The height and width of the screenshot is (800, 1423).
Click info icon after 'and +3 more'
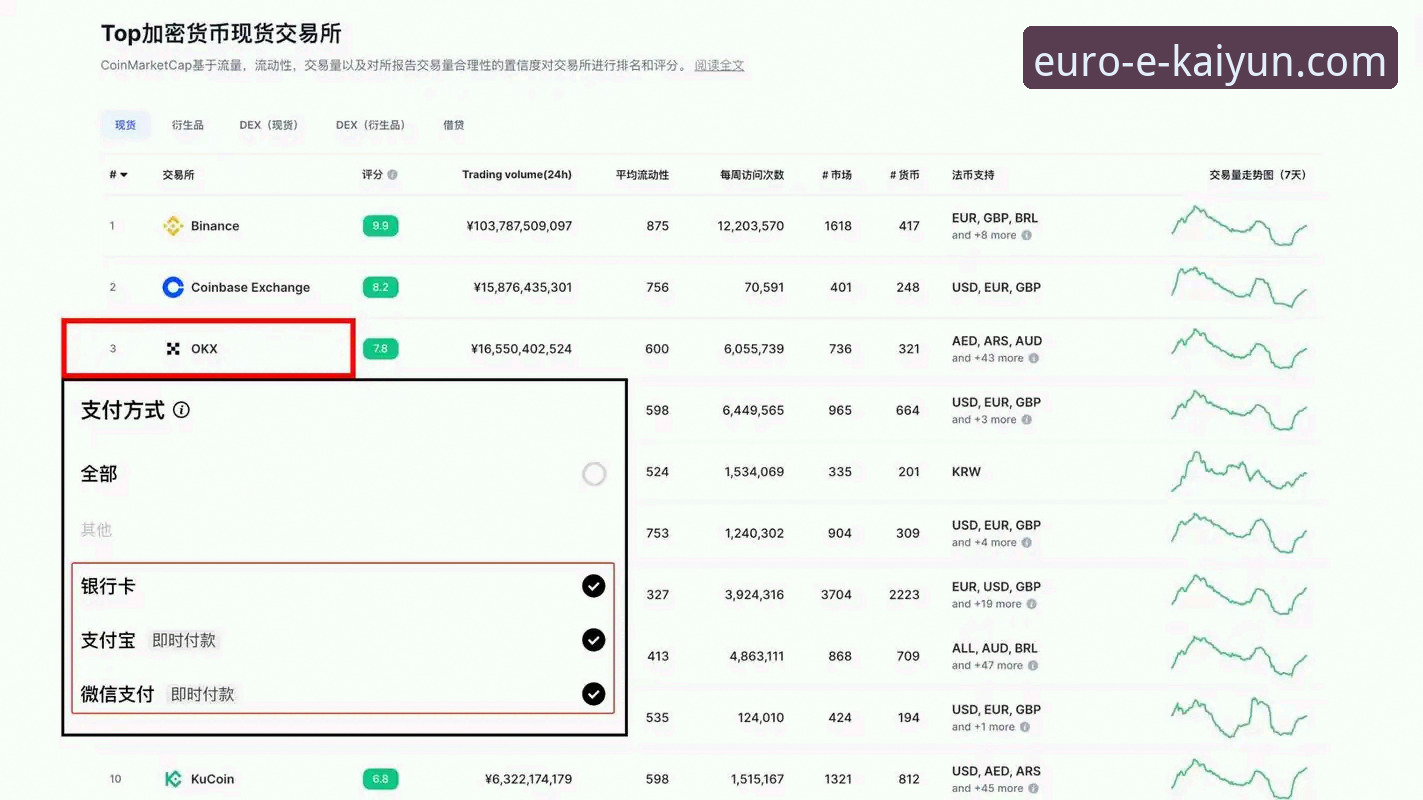tap(1027, 420)
